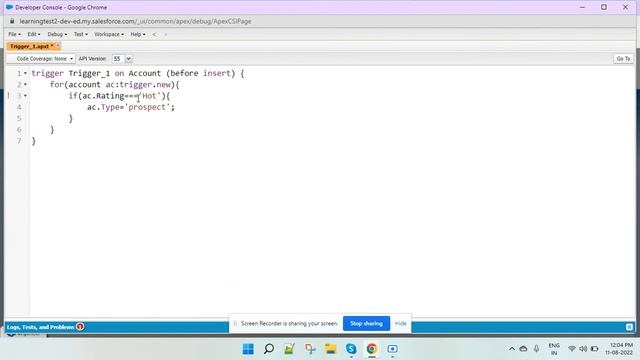This screenshot has height=360, width=640.
Task: Open File Explorer from taskbar
Action: (x=330, y=349)
